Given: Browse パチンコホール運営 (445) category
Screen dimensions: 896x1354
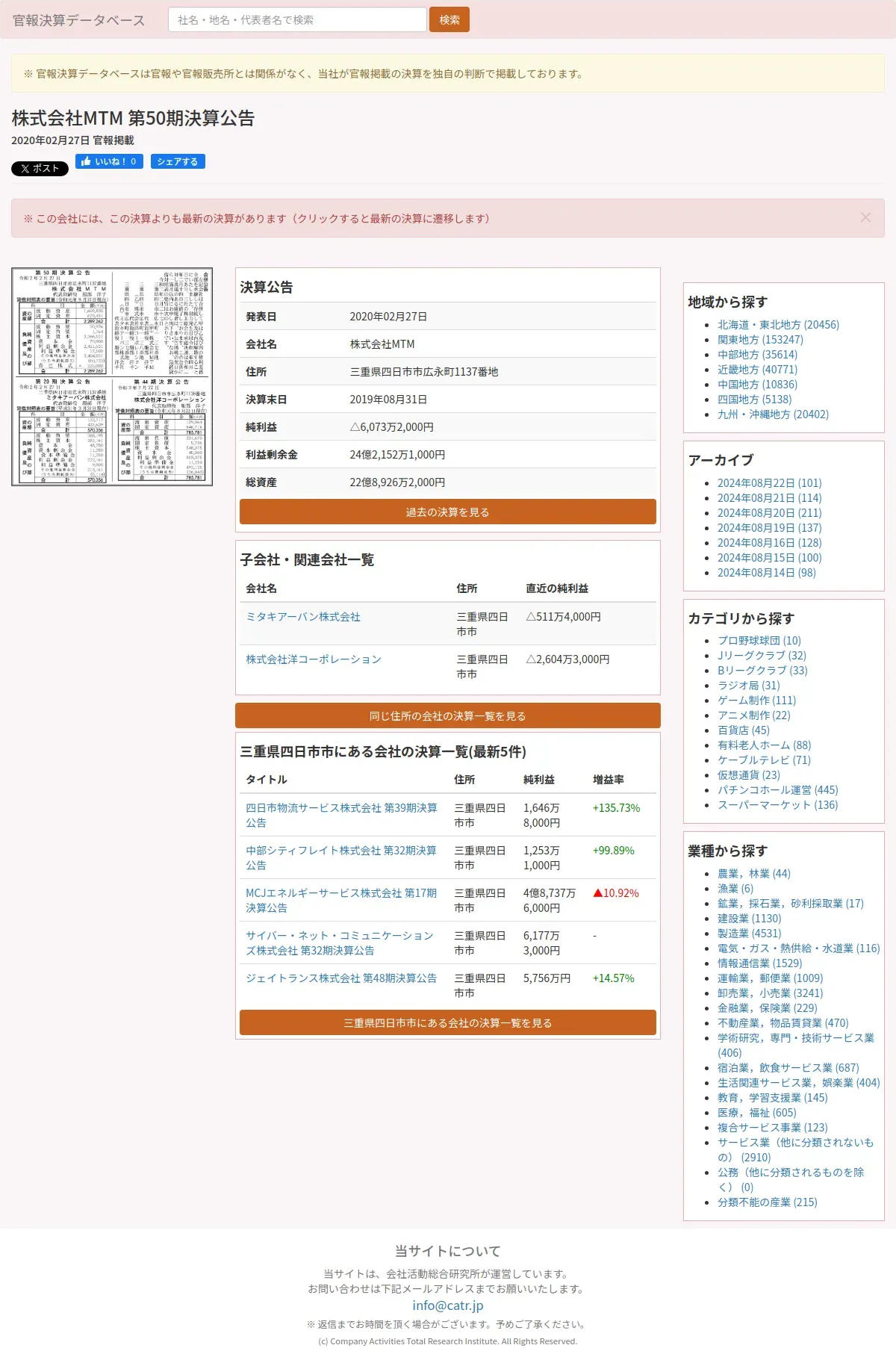Looking at the screenshot, I should (x=778, y=790).
